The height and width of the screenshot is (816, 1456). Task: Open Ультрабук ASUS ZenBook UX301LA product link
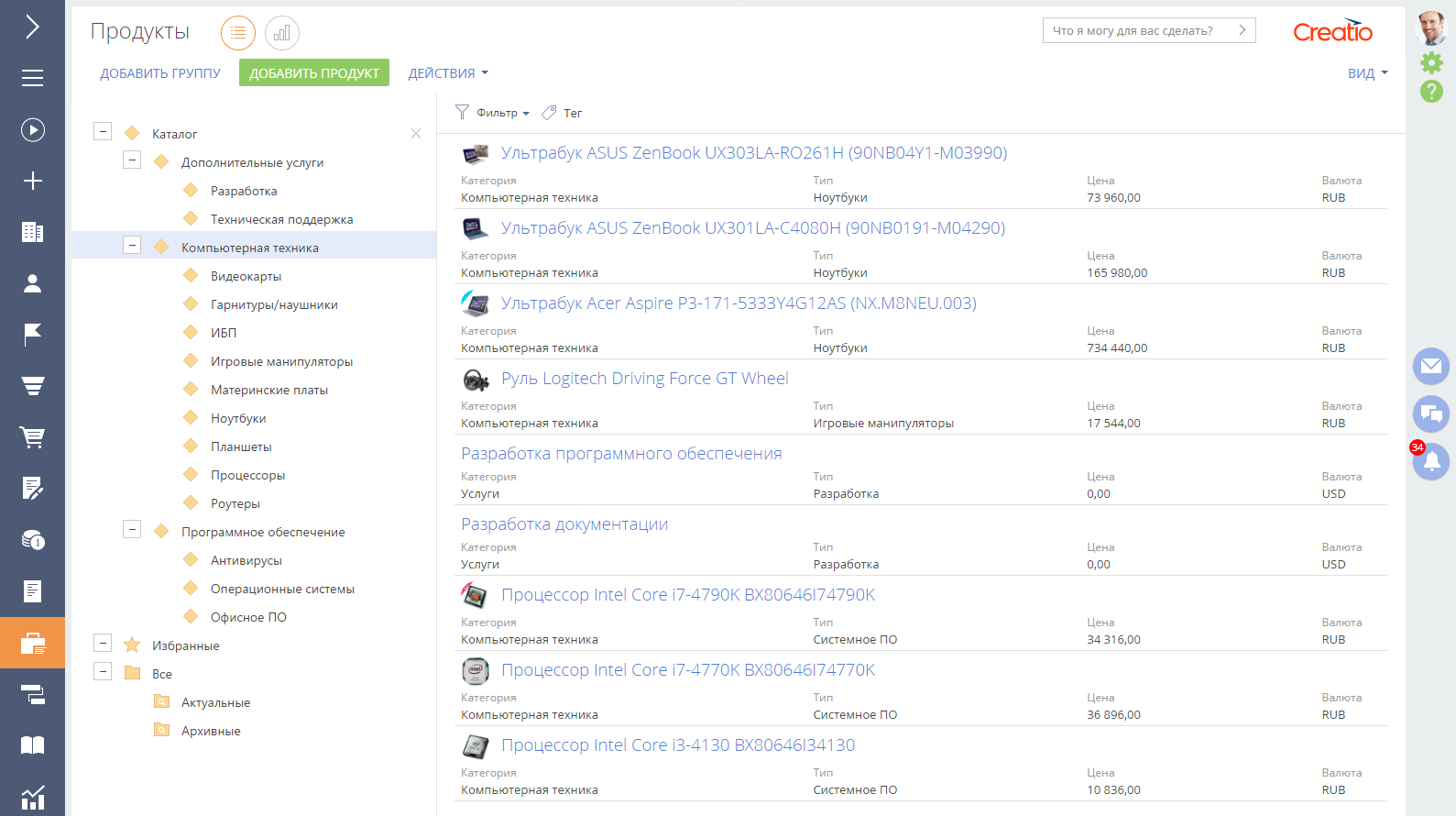click(753, 228)
